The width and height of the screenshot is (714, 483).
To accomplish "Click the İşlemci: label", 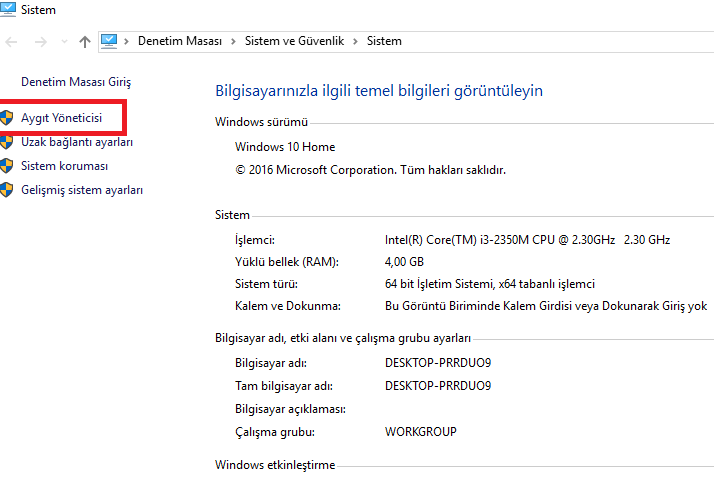I will tap(255, 240).
